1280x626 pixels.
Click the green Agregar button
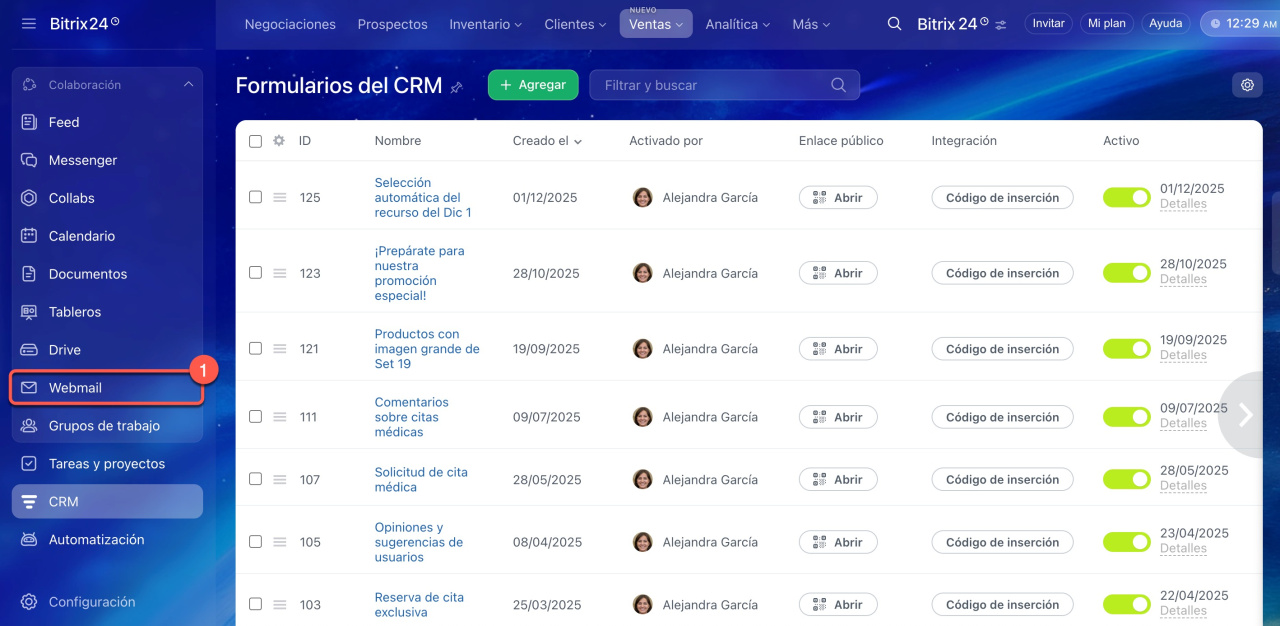point(533,85)
